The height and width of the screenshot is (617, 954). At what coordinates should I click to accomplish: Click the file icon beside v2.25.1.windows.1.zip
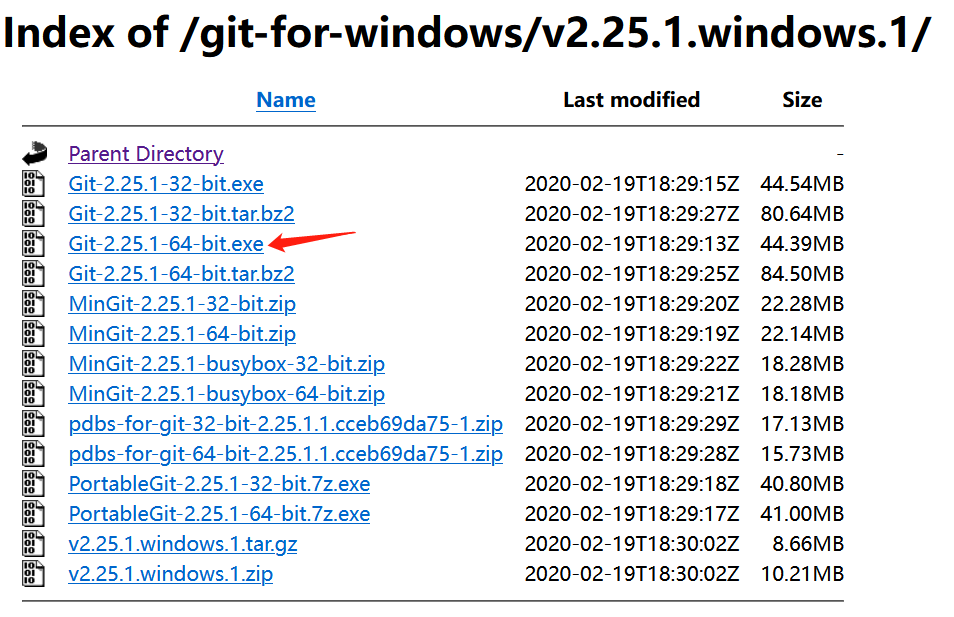[33, 574]
